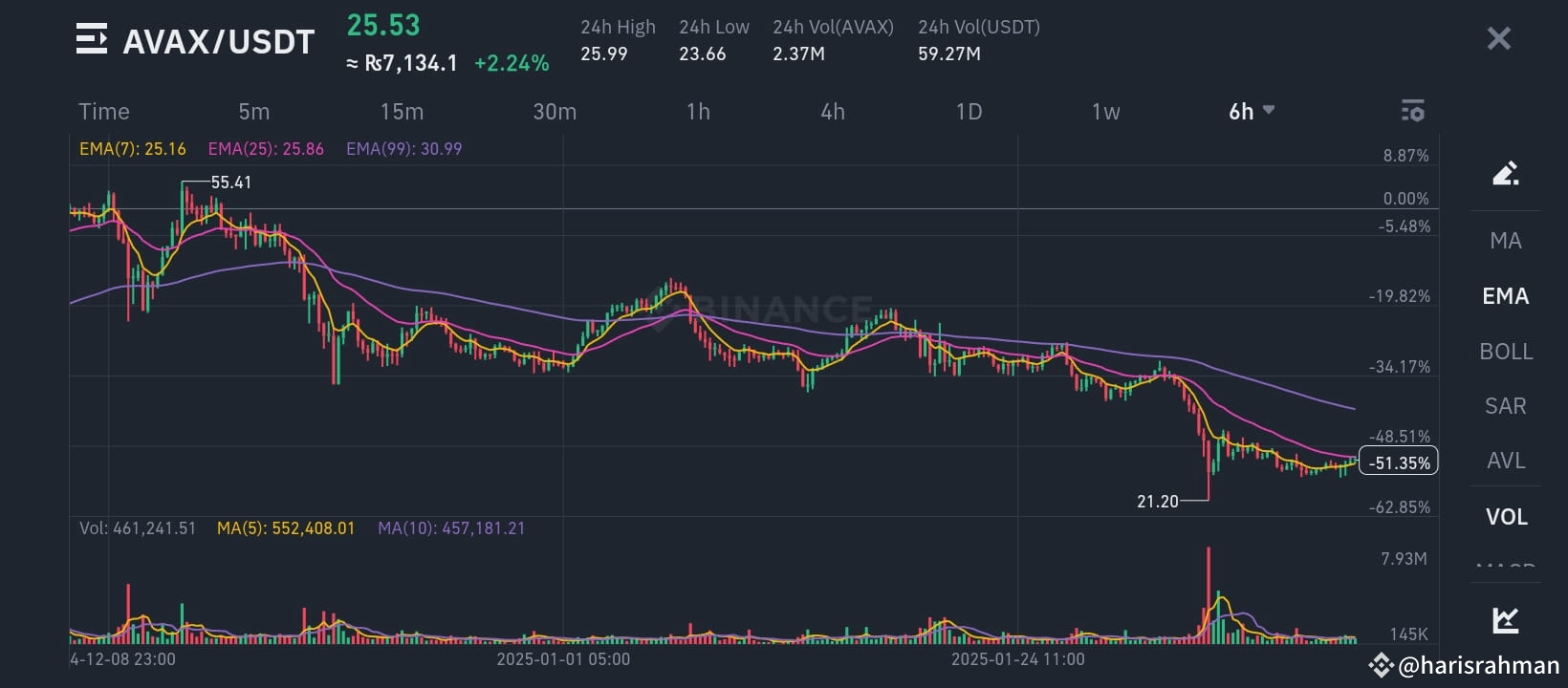
Task: Open the trading pair list icon beside AVAX/USDT
Action: tap(92, 39)
